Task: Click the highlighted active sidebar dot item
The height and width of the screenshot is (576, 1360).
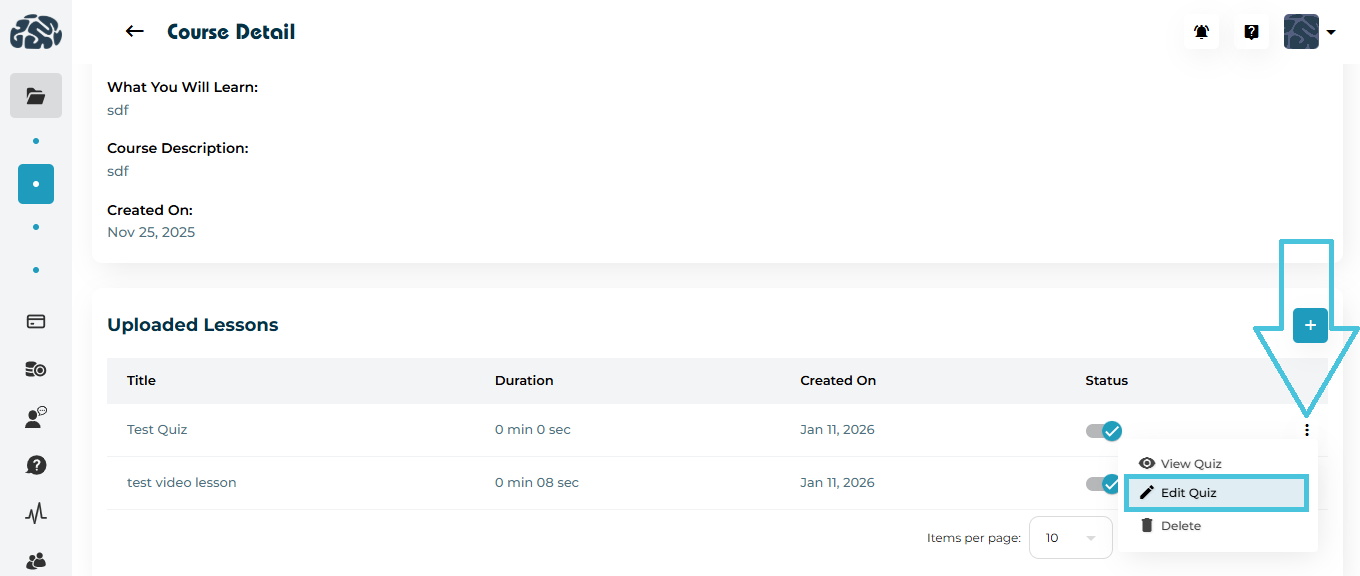Action: pos(36,184)
